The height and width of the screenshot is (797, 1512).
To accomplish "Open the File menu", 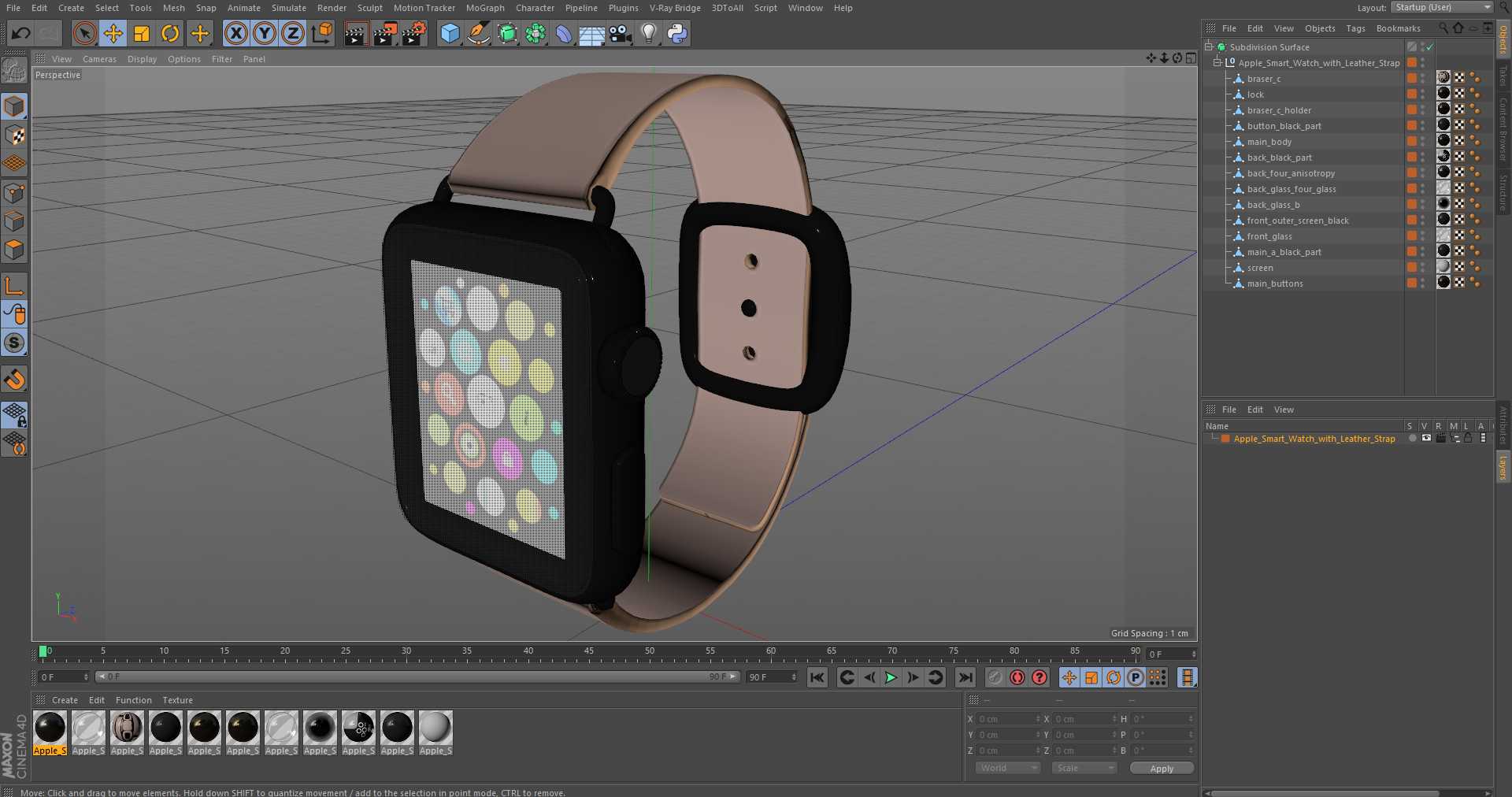I will click(x=13, y=8).
